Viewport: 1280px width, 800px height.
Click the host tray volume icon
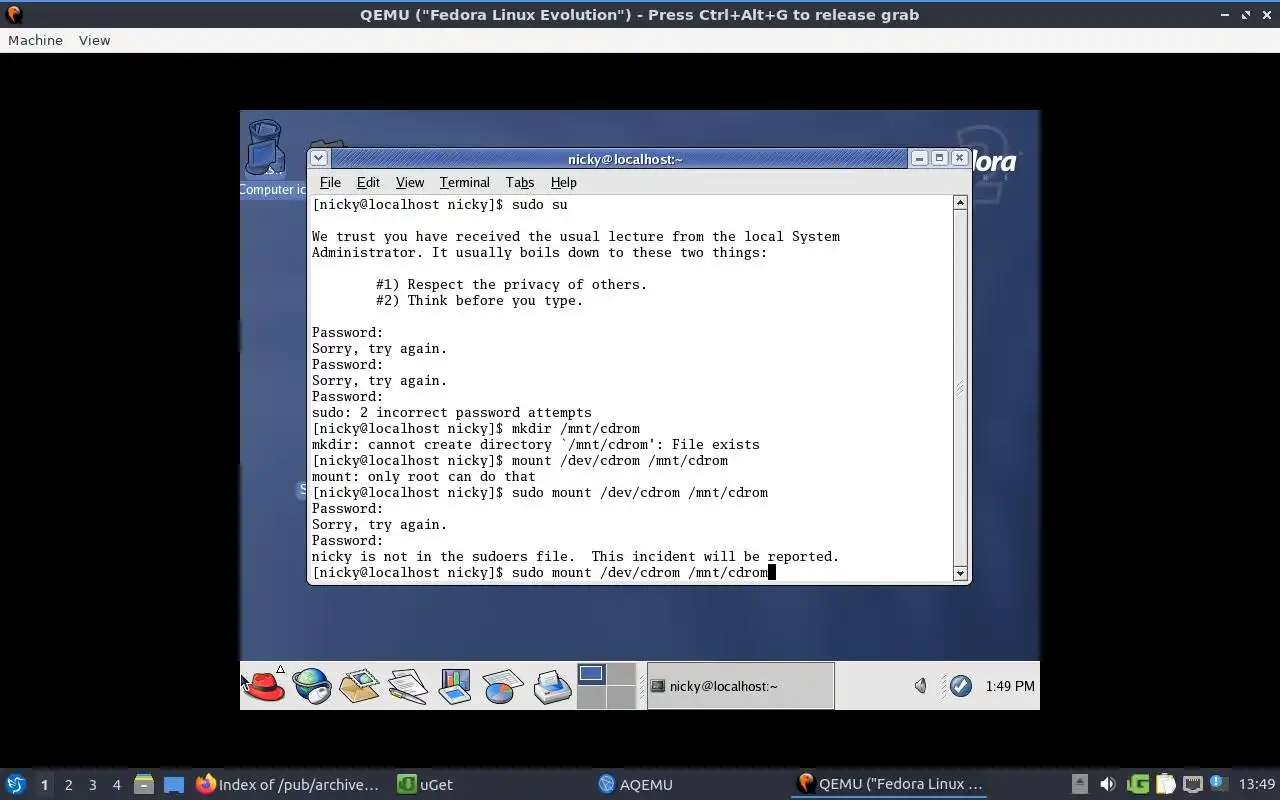click(x=1107, y=784)
